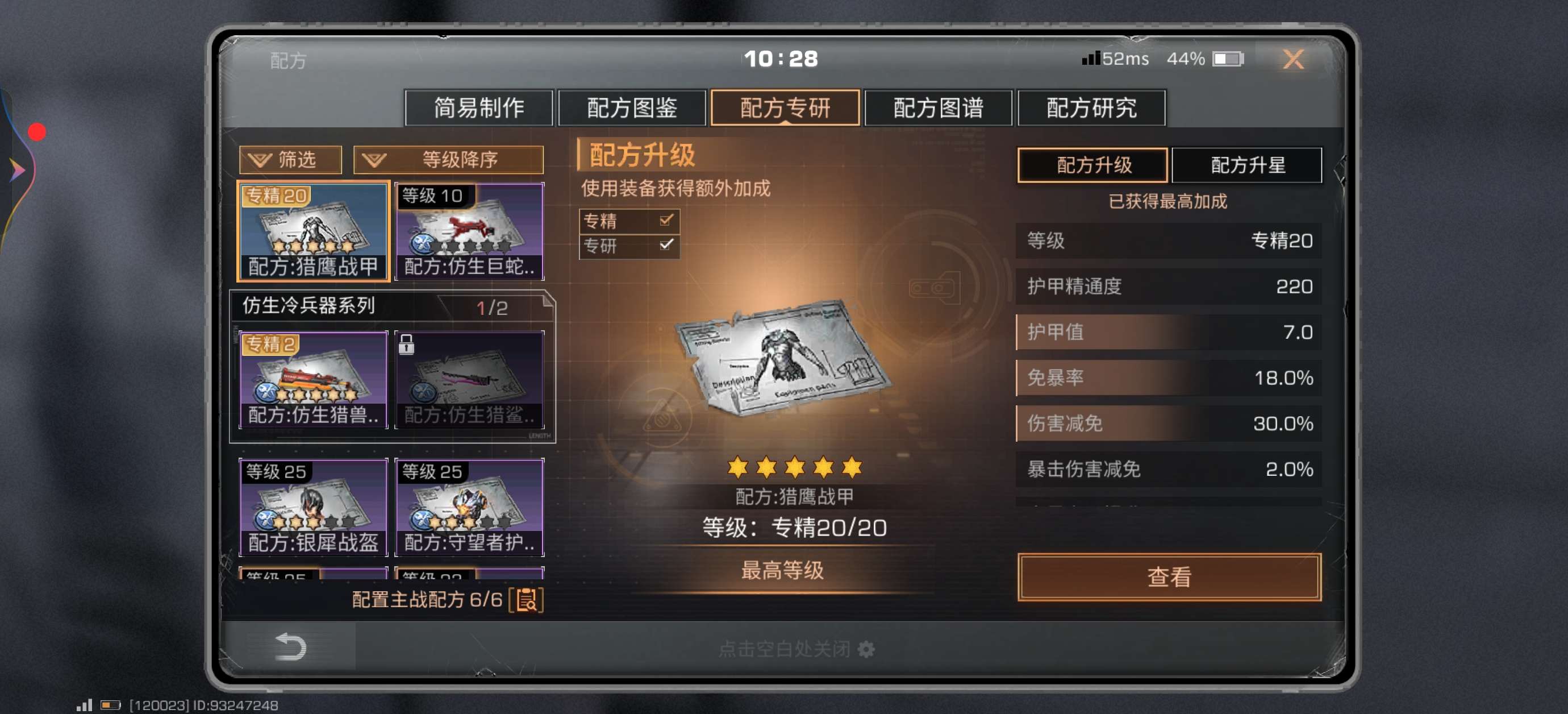Open the 等级降序 sort dropdown
This screenshot has width=1568, height=714.
click(x=448, y=160)
